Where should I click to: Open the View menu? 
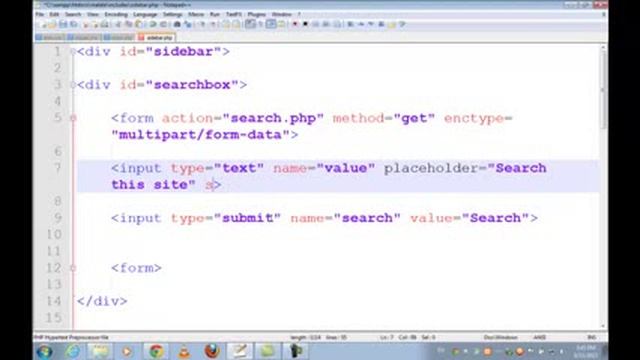(x=93, y=14)
